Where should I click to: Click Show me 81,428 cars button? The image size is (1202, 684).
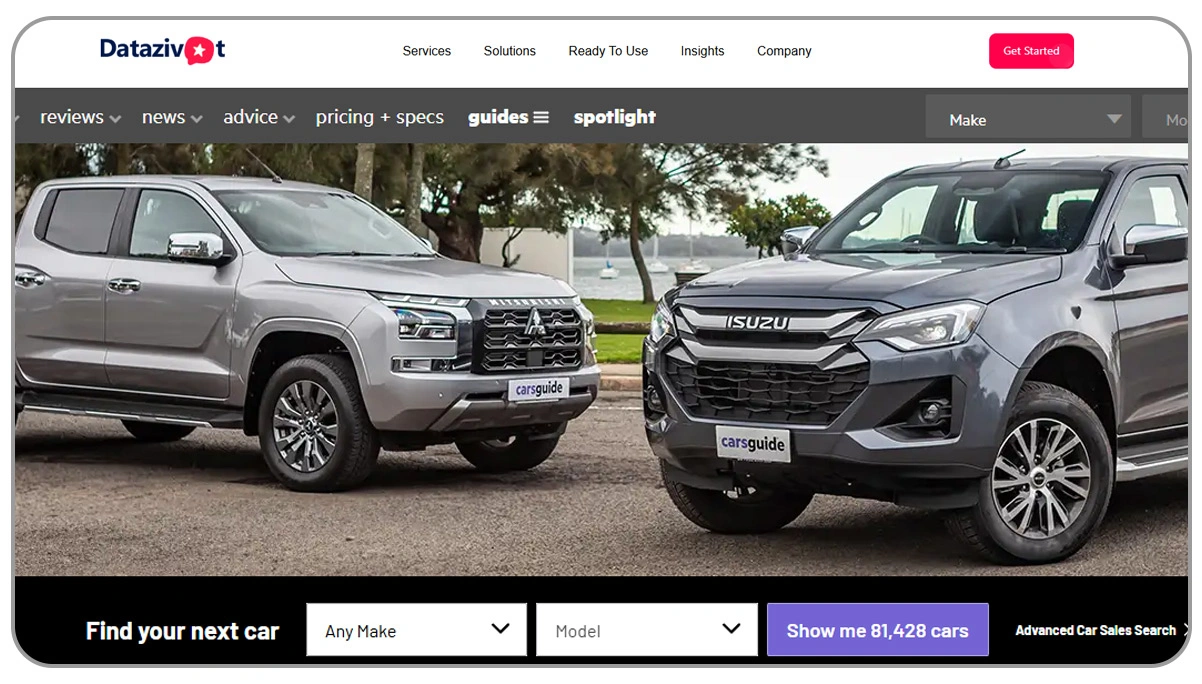pyautogui.click(x=877, y=630)
